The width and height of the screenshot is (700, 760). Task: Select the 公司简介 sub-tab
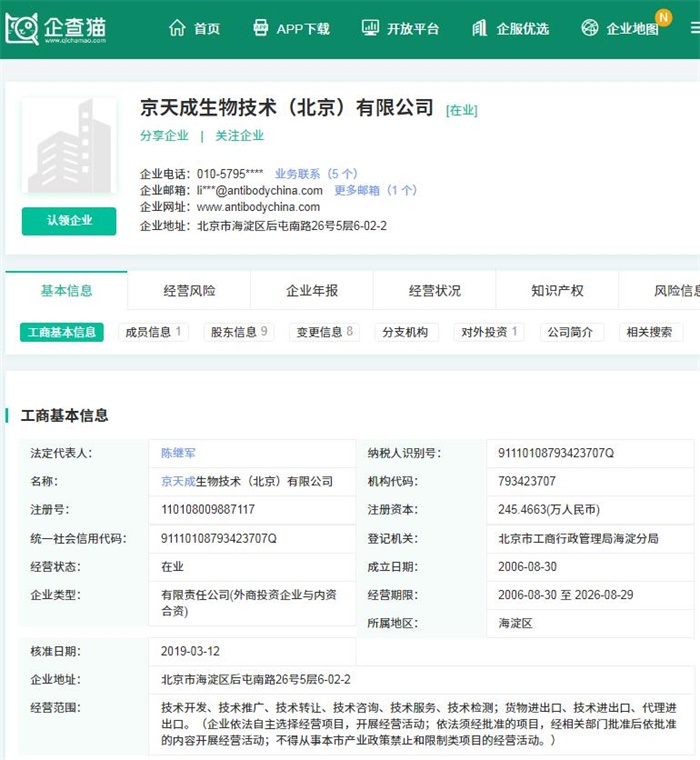[x=570, y=332]
